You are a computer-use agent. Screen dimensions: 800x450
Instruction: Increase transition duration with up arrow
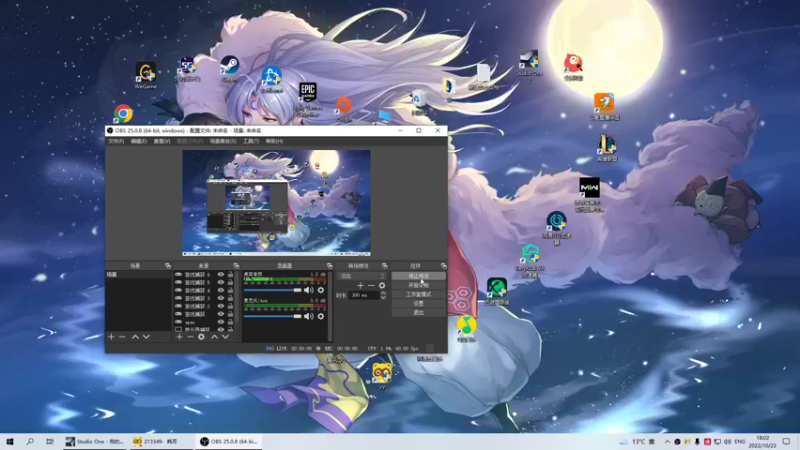click(x=383, y=293)
